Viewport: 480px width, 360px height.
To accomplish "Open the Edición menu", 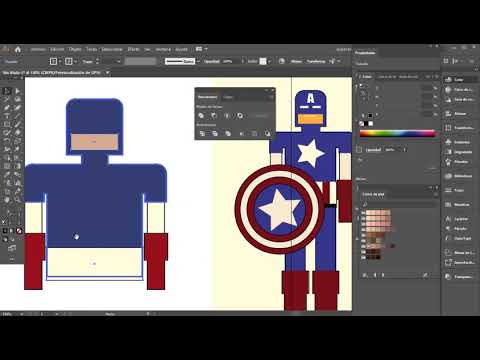I will coord(57,49).
